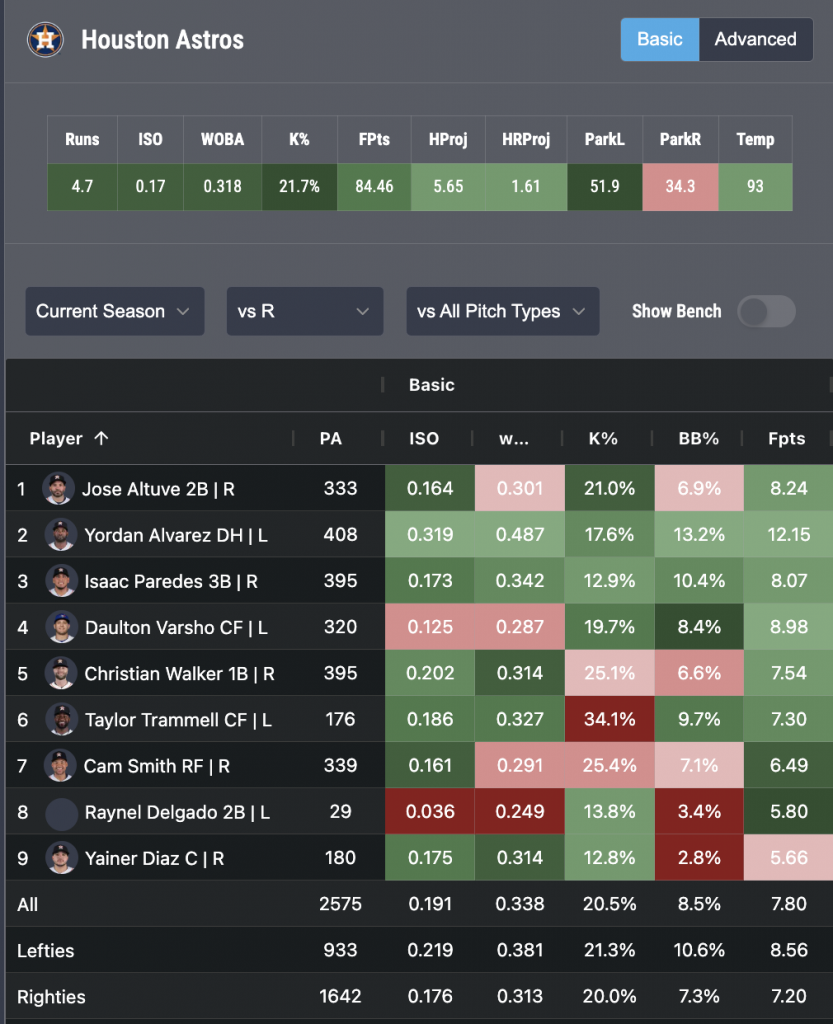
Task: Click the sort arrow next to Player
Action: (x=101, y=438)
